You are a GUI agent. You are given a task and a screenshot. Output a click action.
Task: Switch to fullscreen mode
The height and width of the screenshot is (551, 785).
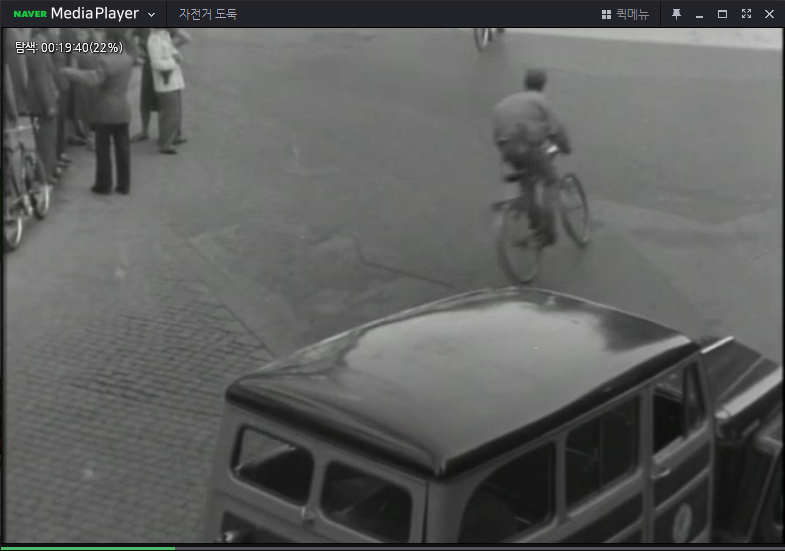[x=746, y=14]
